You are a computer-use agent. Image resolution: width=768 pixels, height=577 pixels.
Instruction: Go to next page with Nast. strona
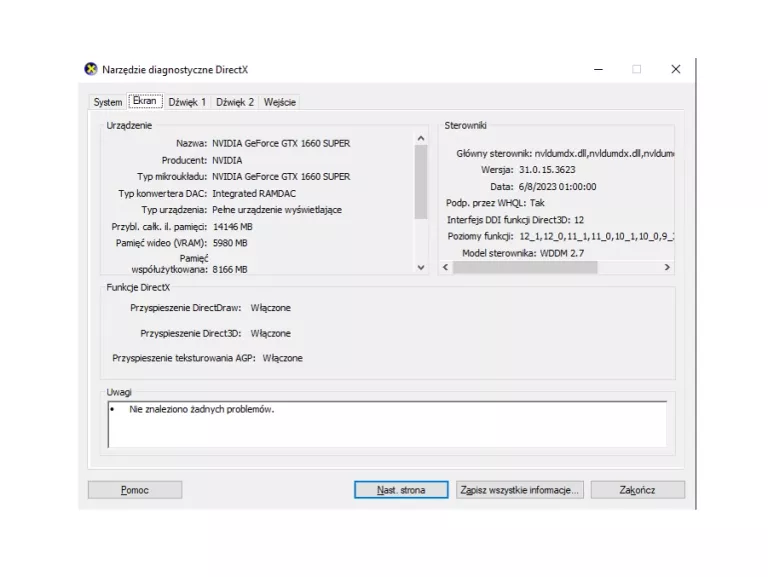400,490
